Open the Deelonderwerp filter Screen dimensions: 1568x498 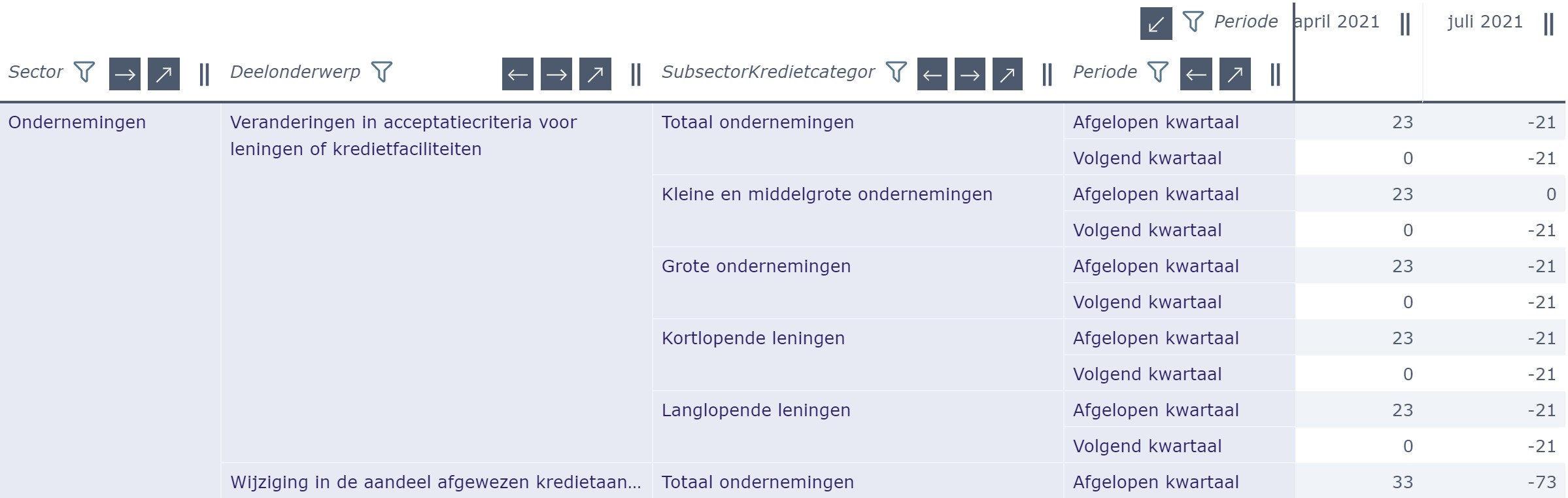pos(382,72)
